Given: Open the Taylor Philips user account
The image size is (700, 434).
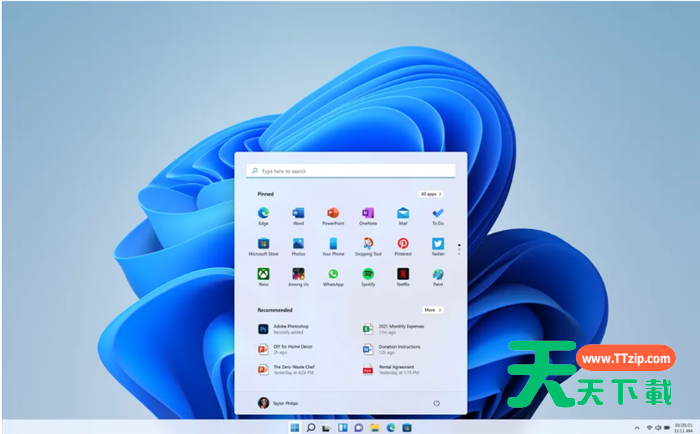Looking at the screenshot, I should click(x=278, y=403).
